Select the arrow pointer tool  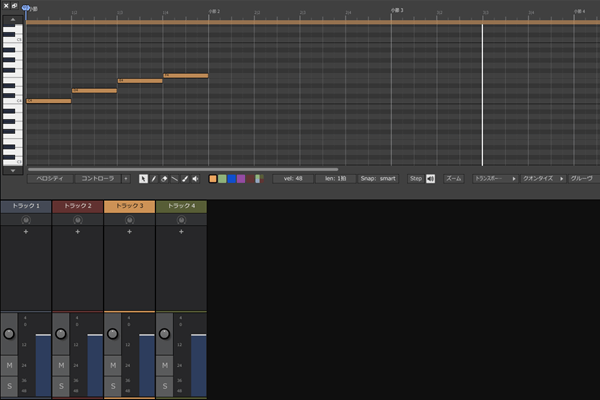pos(143,179)
